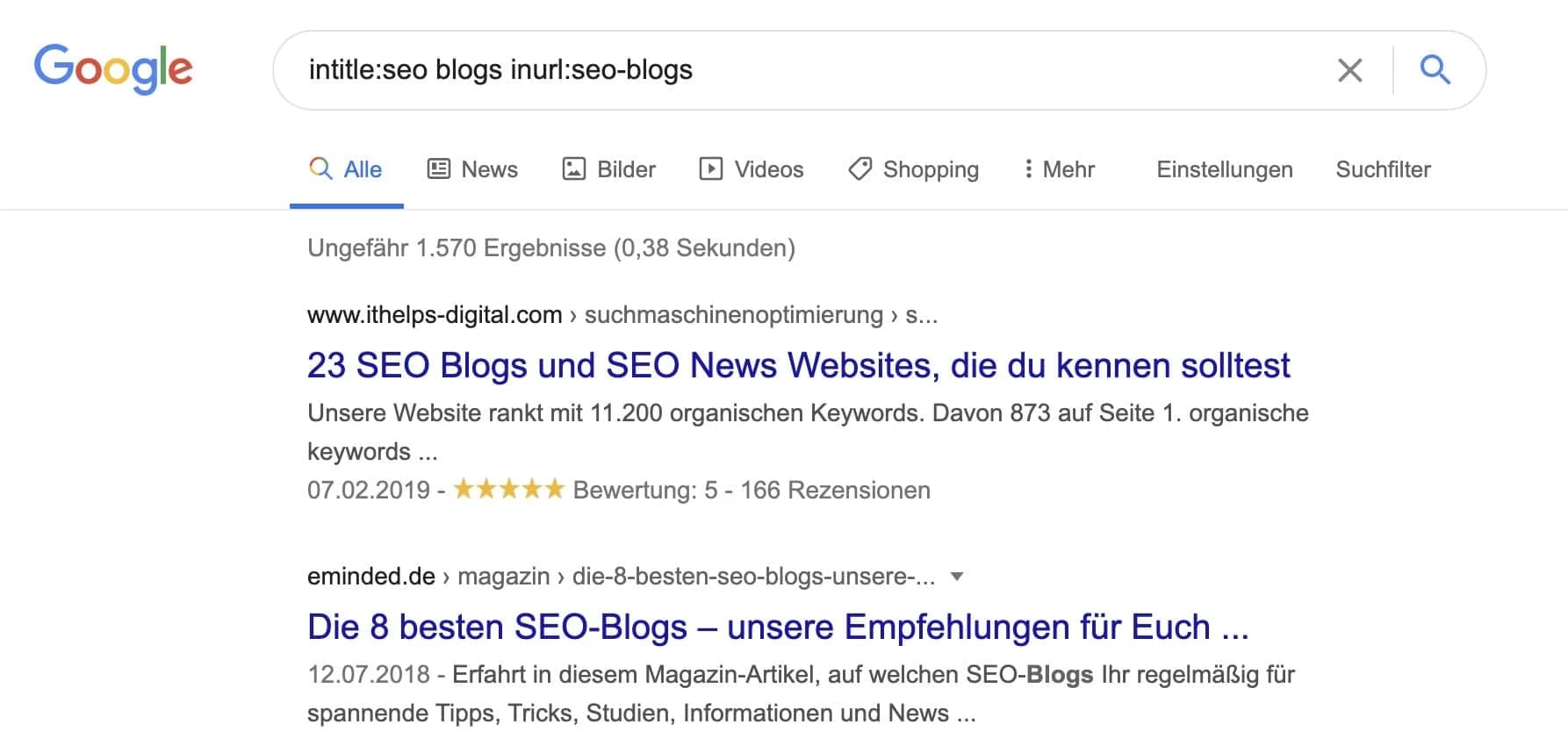Start the search via the magnifier icon
Viewport: 1568px width, 753px height.
click(1436, 68)
